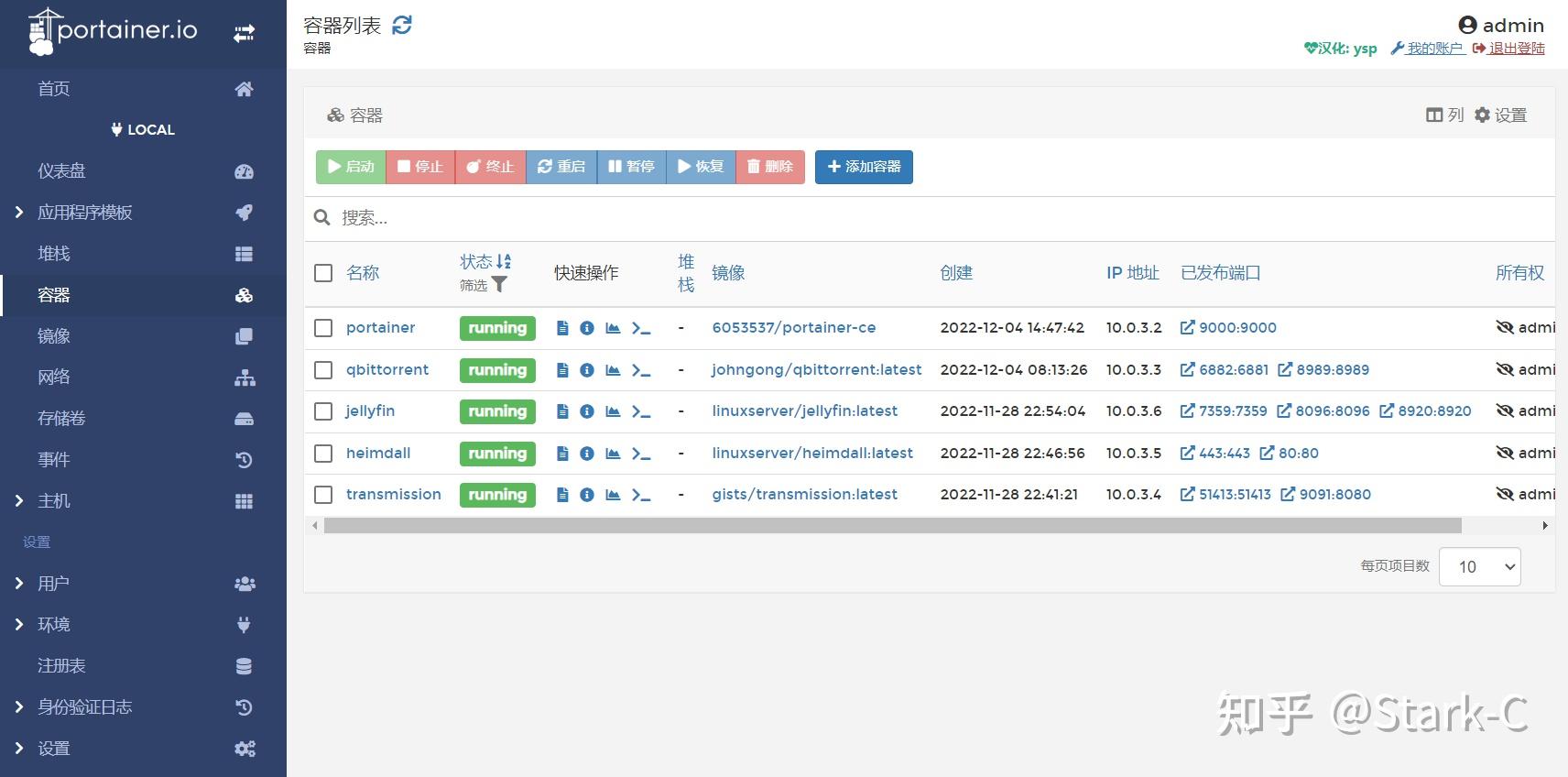
Task: View stats chart for jellyfin
Action: point(613,411)
